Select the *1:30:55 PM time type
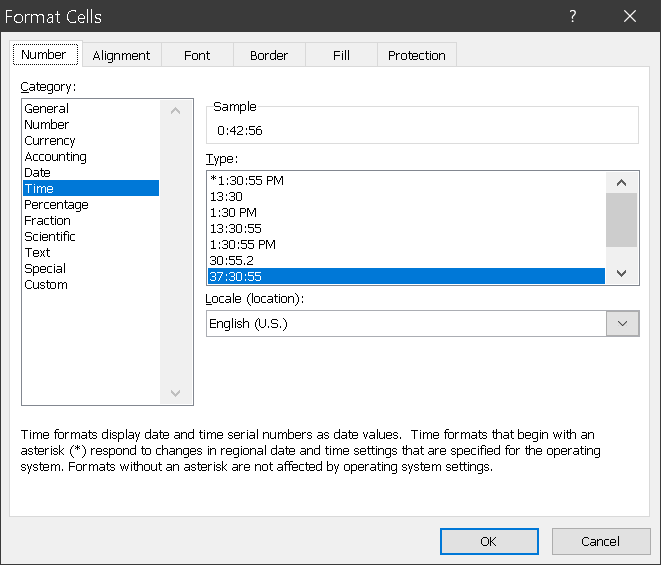The width and height of the screenshot is (661, 565). (x=406, y=180)
